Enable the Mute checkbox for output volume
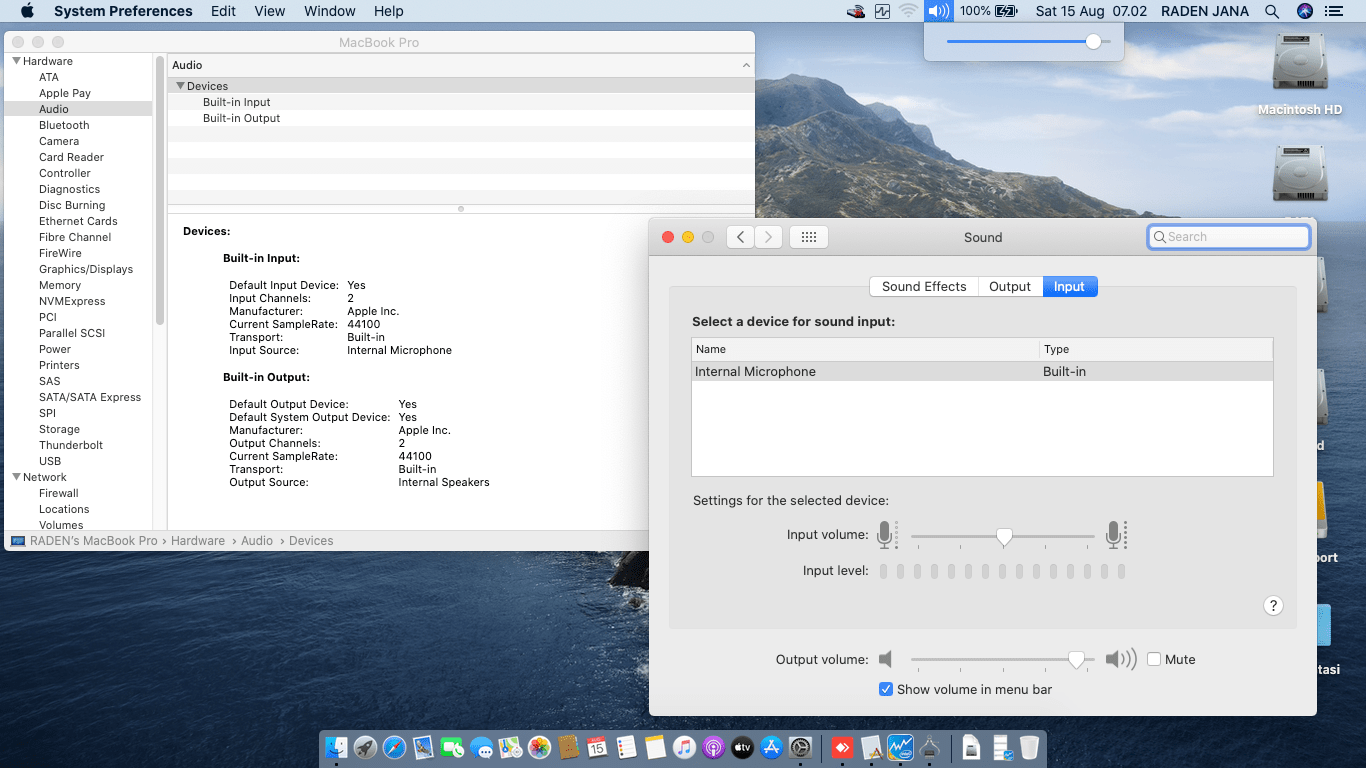 click(x=1154, y=660)
